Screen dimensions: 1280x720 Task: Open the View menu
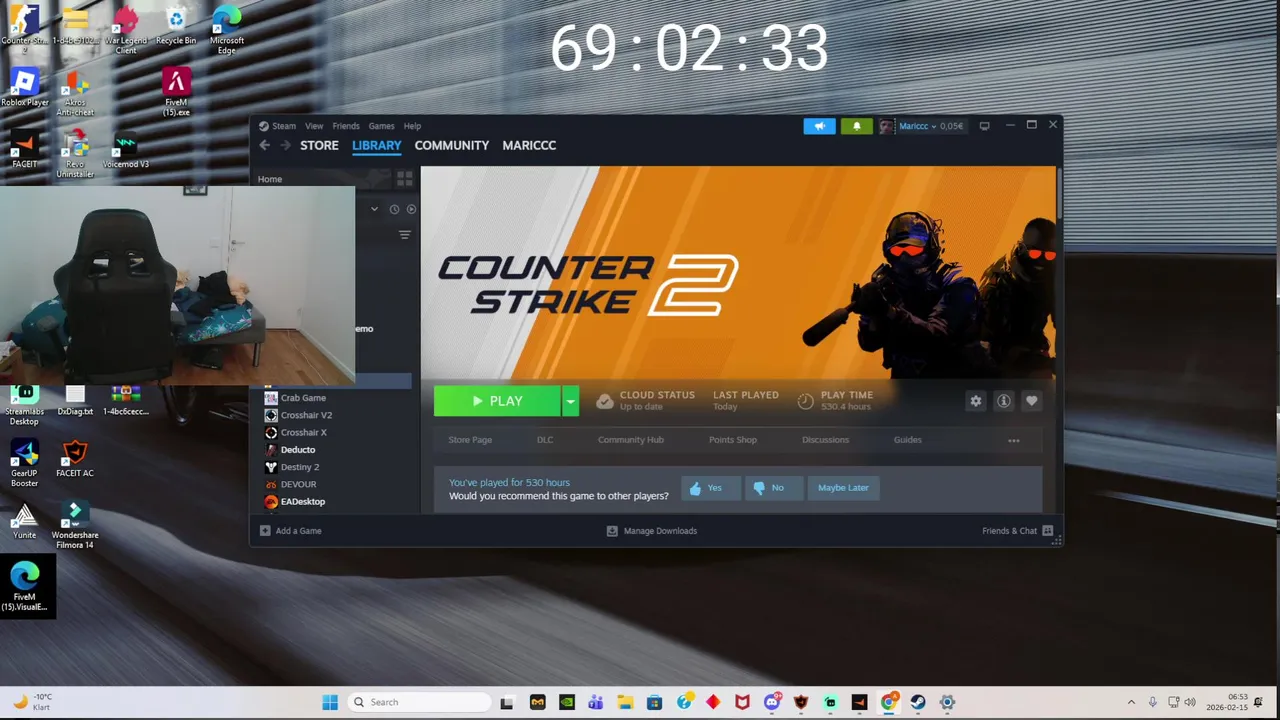[314, 126]
